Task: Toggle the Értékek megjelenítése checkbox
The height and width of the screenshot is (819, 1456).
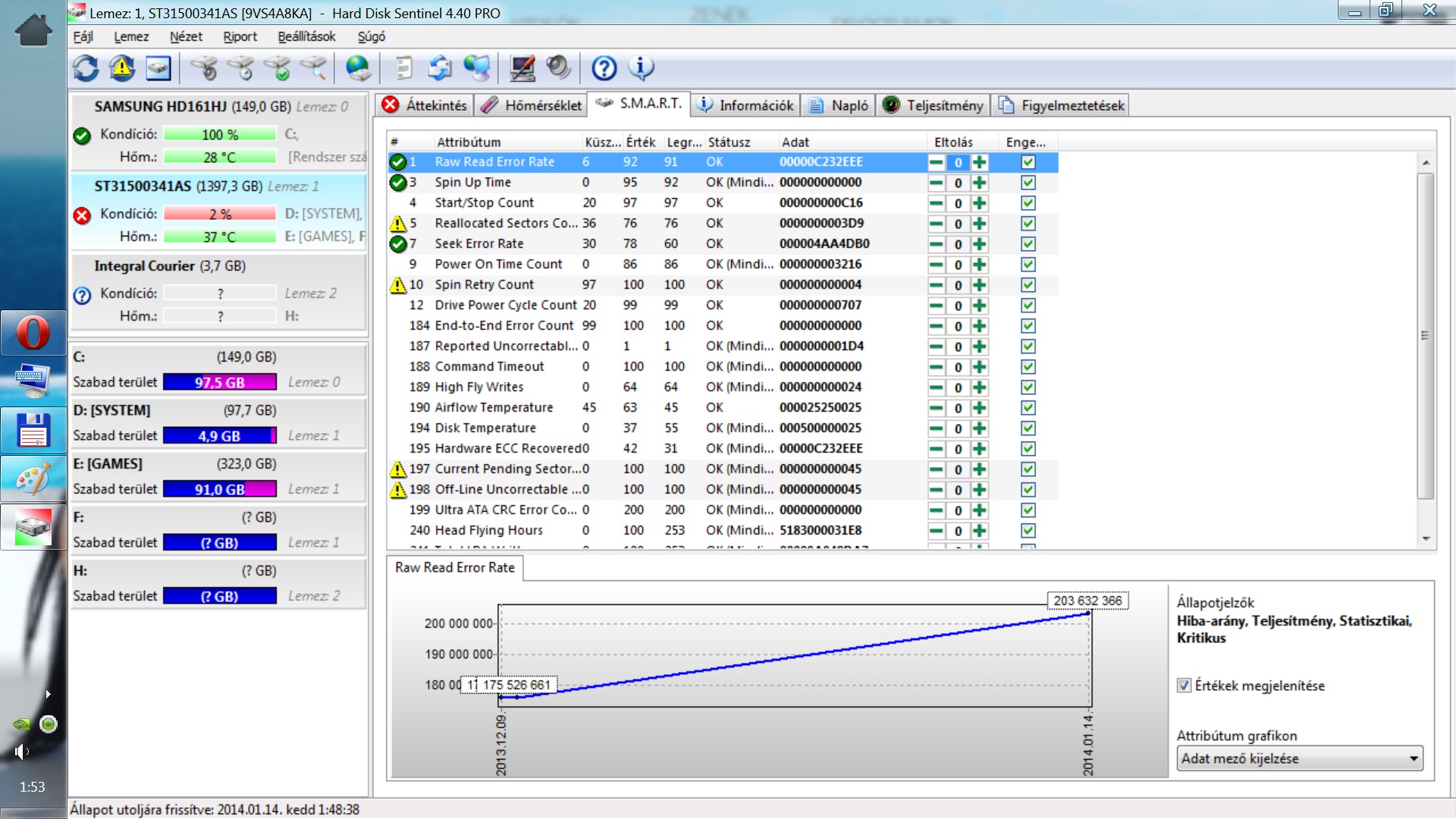Action: [x=1184, y=686]
